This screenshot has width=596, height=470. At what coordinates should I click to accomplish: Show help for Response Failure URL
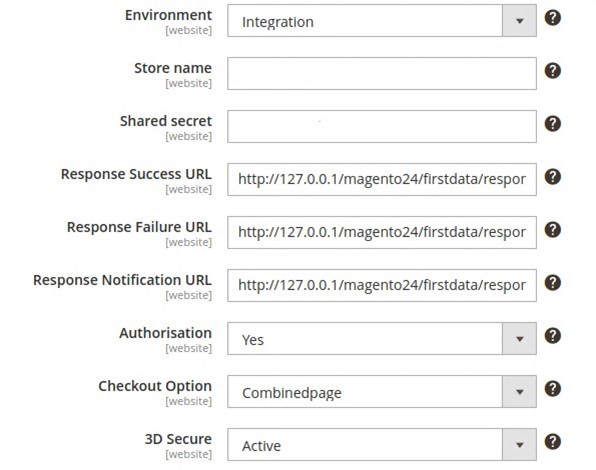coord(552,230)
